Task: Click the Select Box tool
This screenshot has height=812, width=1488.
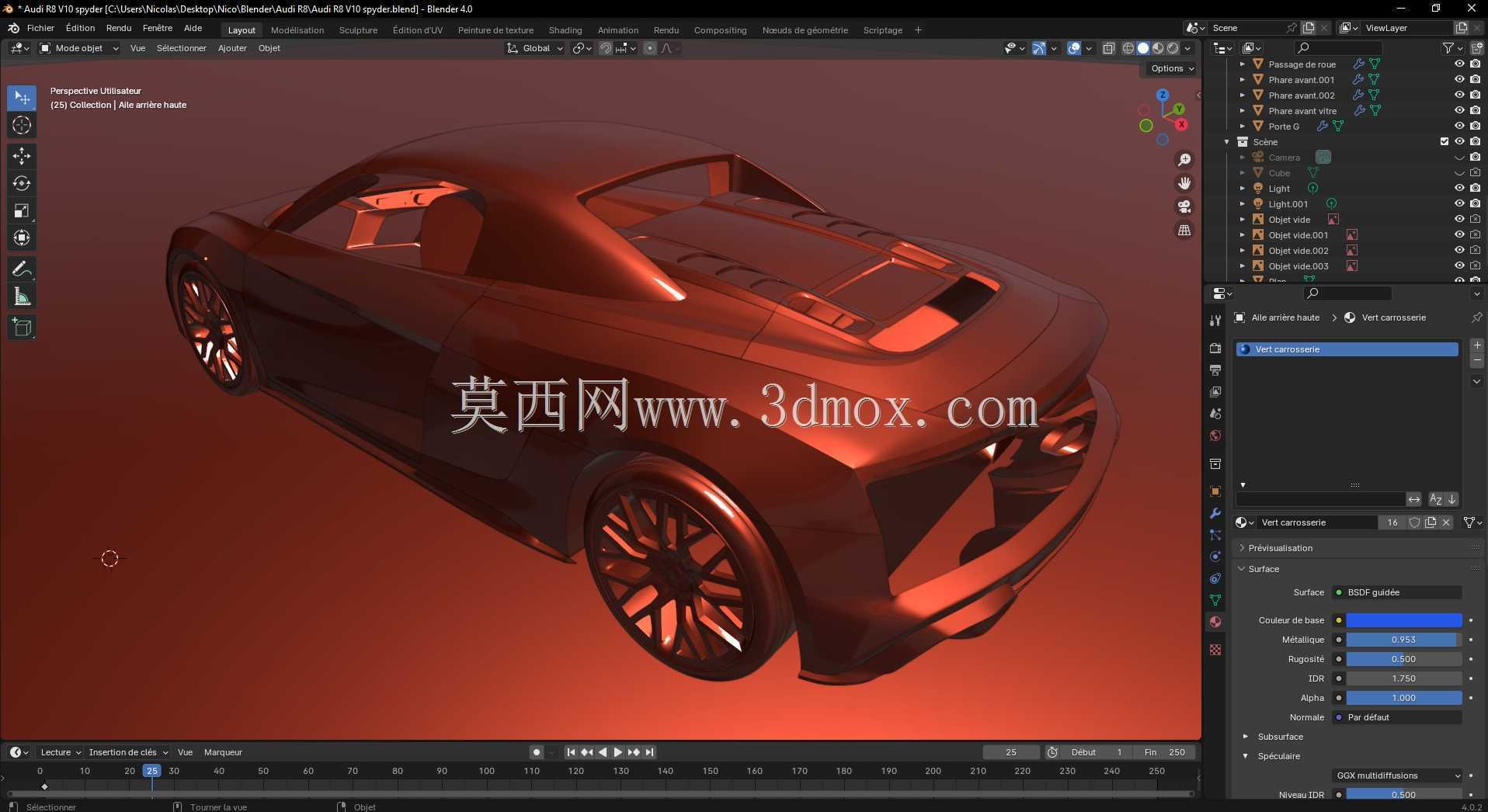Action: point(22,98)
